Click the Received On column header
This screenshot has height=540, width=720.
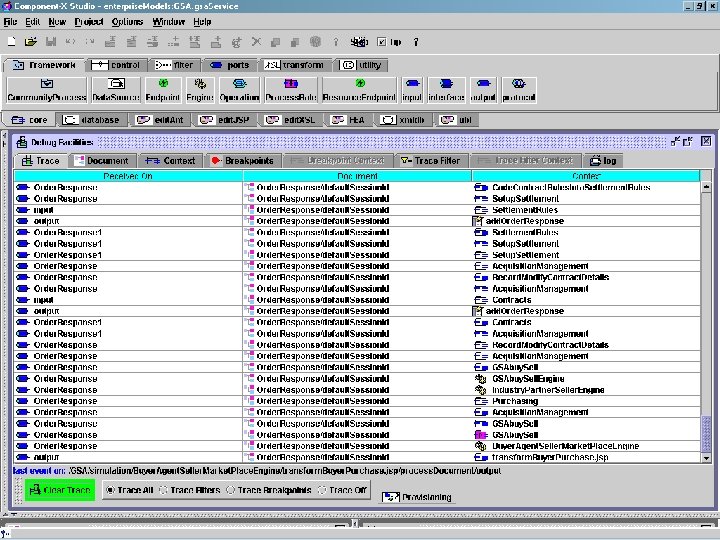(x=128, y=176)
